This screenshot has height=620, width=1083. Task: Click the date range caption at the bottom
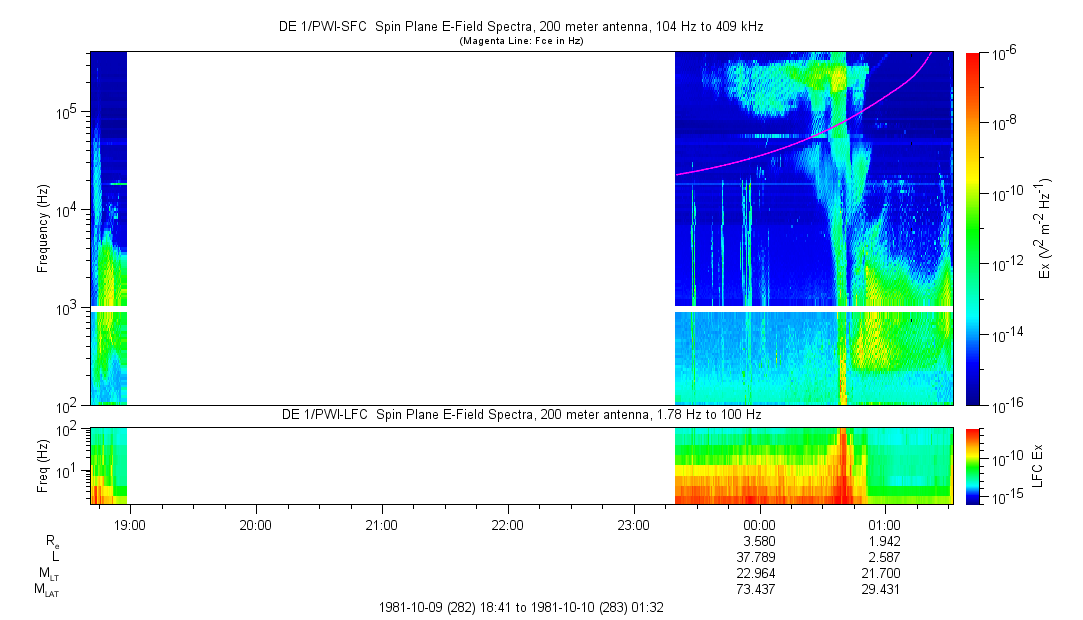click(520, 607)
